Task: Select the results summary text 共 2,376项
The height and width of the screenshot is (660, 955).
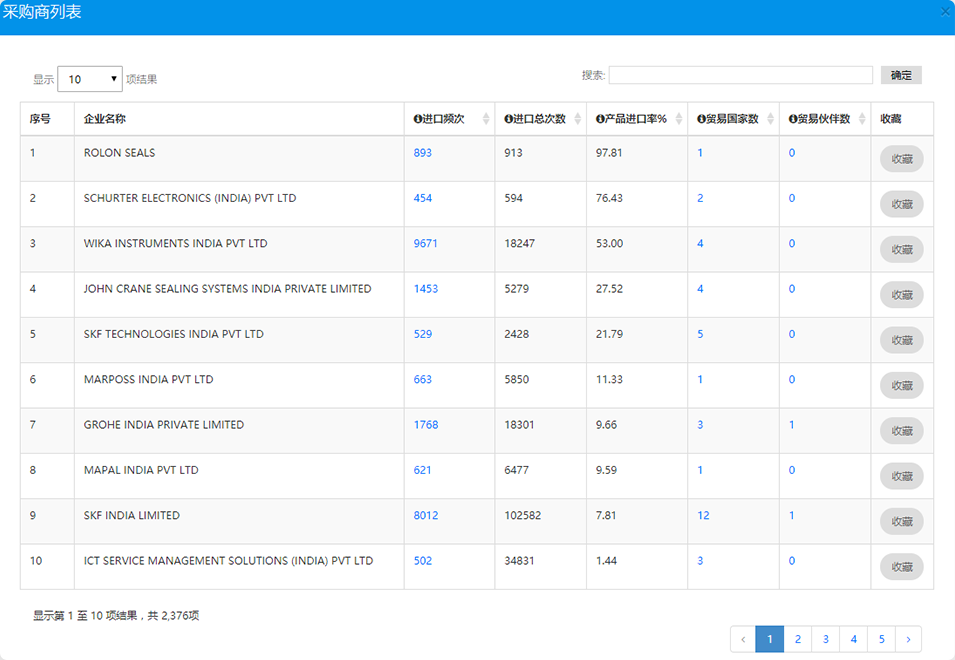Action: [x=173, y=616]
